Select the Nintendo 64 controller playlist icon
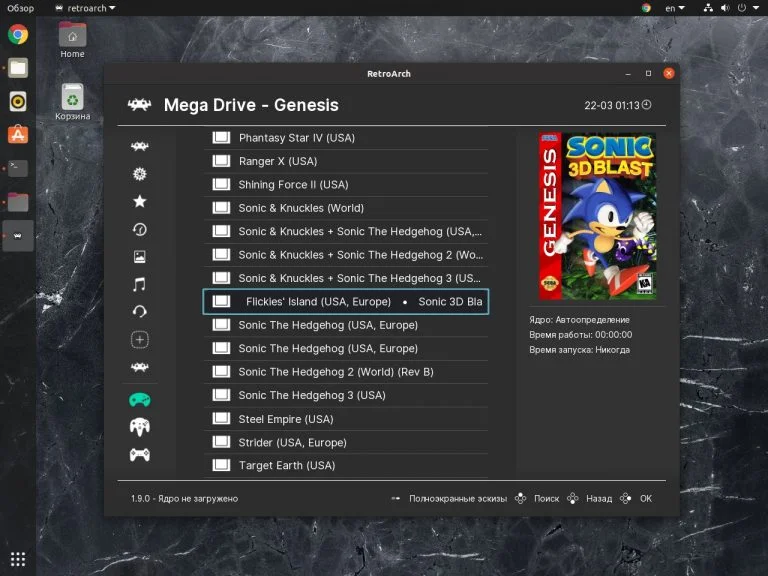This screenshot has width=768, height=576. [140, 427]
